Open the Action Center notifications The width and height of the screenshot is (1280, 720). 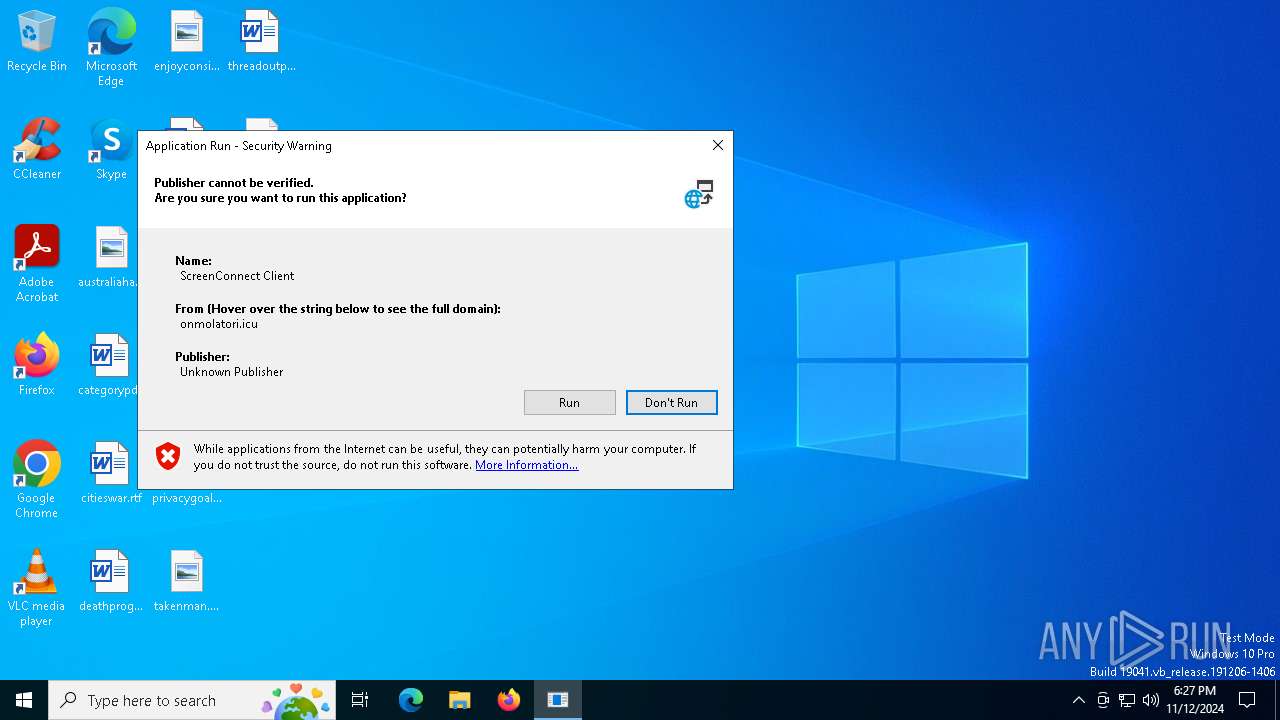(x=1247, y=700)
